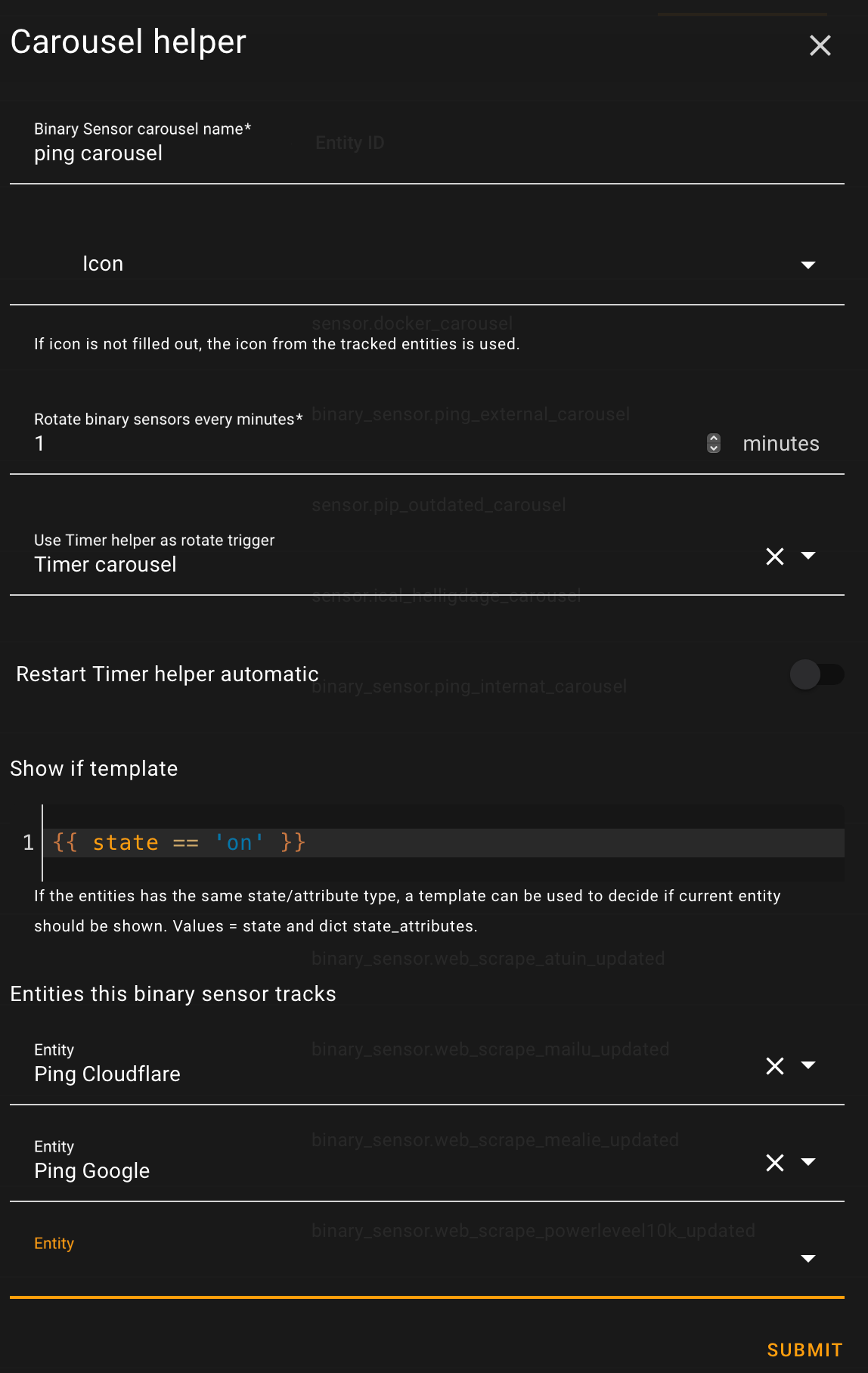This screenshot has width=868, height=1373.
Task: Open the Icon dropdown
Action: [x=808, y=265]
